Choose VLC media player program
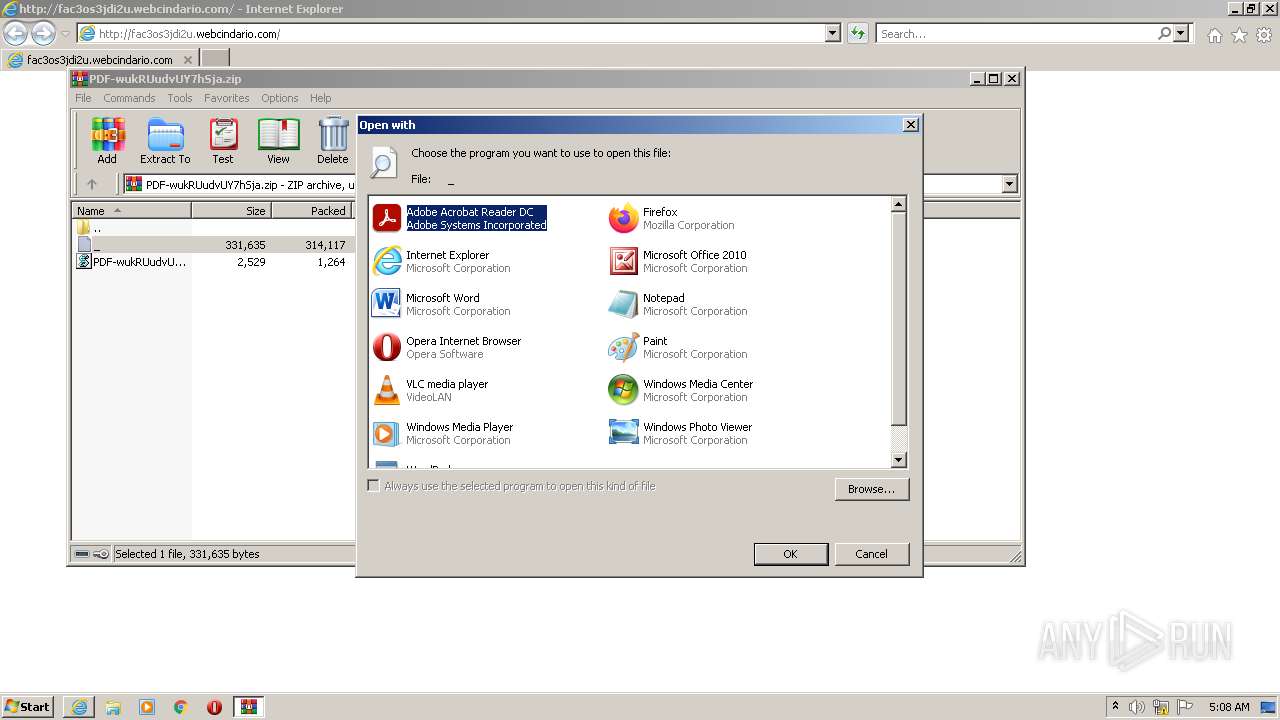Viewport: 1280px width, 720px height. 431,390
